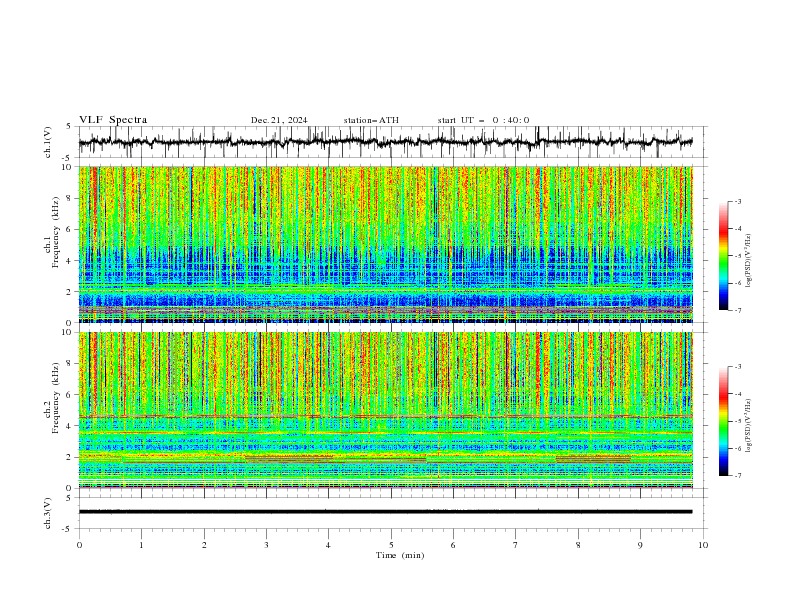The width and height of the screenshot is (792, 612).
Task: Click time axis tick label "3"
Action: pos(266,545)
